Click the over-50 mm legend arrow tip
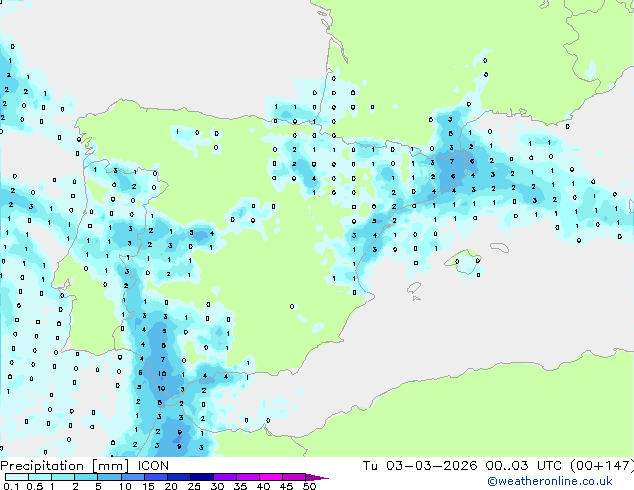The width and height of the screenshot is (634, 490). [317, 477]
